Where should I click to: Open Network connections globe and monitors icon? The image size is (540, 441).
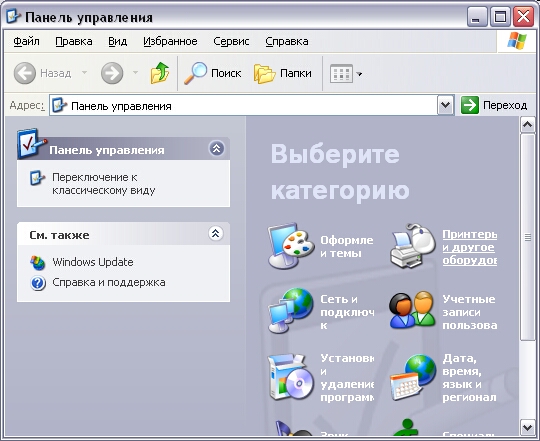point(291,311)
